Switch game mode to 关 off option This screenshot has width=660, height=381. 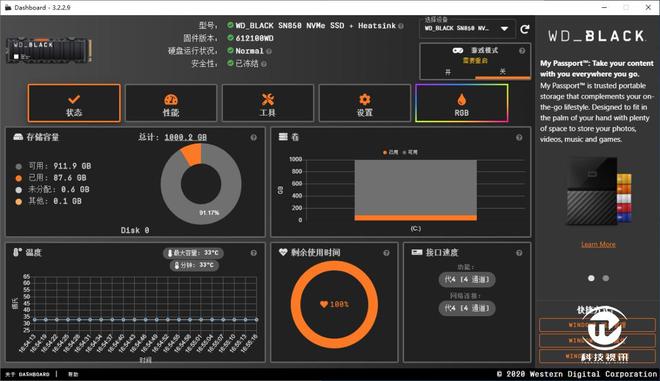click(502, 72)
